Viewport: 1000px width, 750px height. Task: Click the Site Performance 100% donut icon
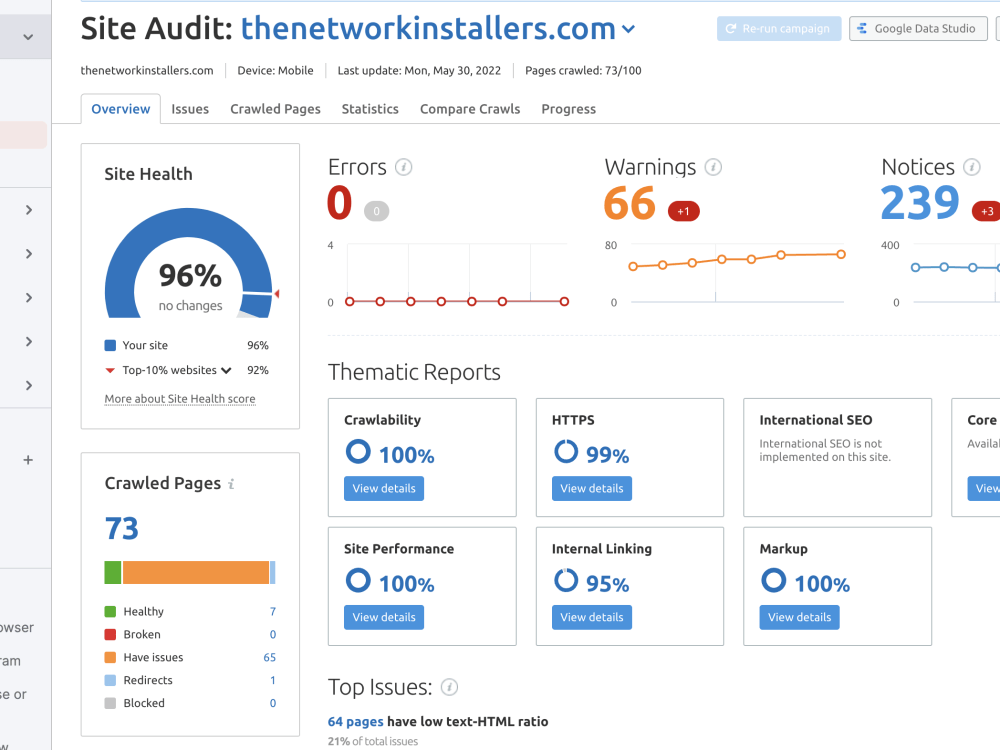[x=358, y=580]
